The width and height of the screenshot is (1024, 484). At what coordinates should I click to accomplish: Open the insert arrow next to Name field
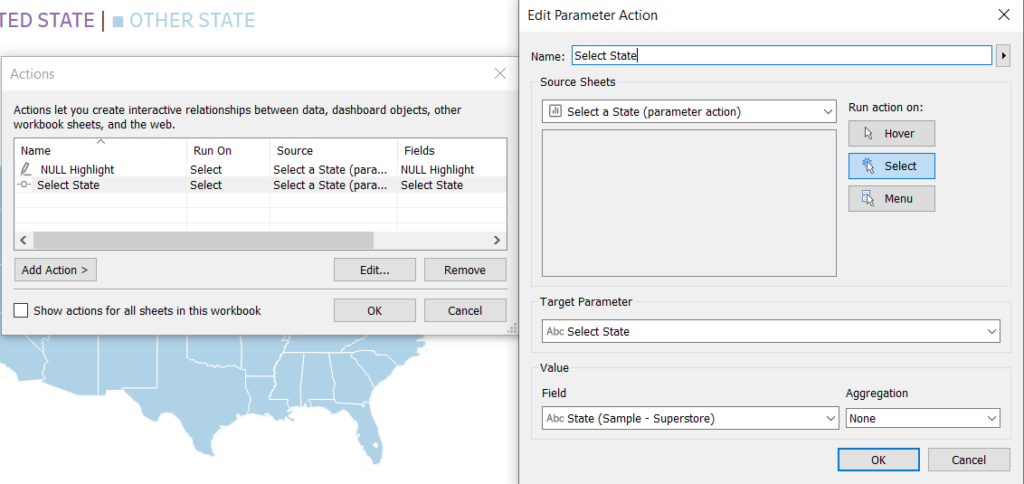(x=1004, y=56)
